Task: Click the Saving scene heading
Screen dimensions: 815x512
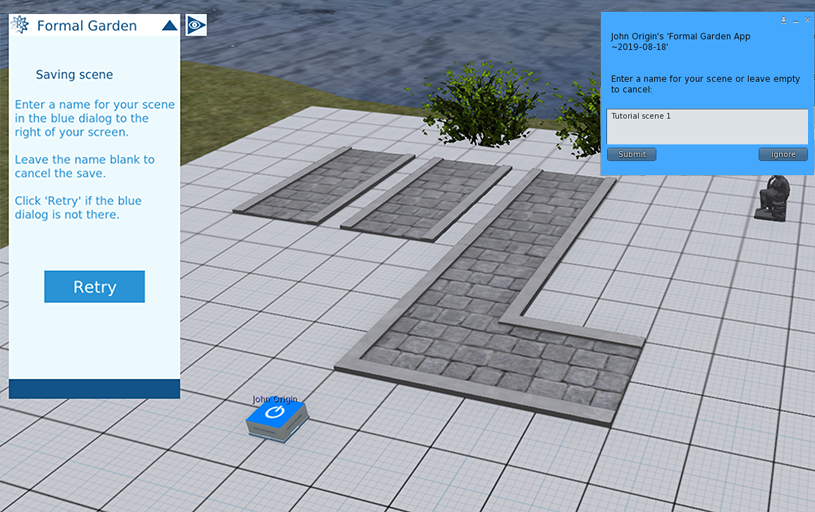Action: [74, 75]
